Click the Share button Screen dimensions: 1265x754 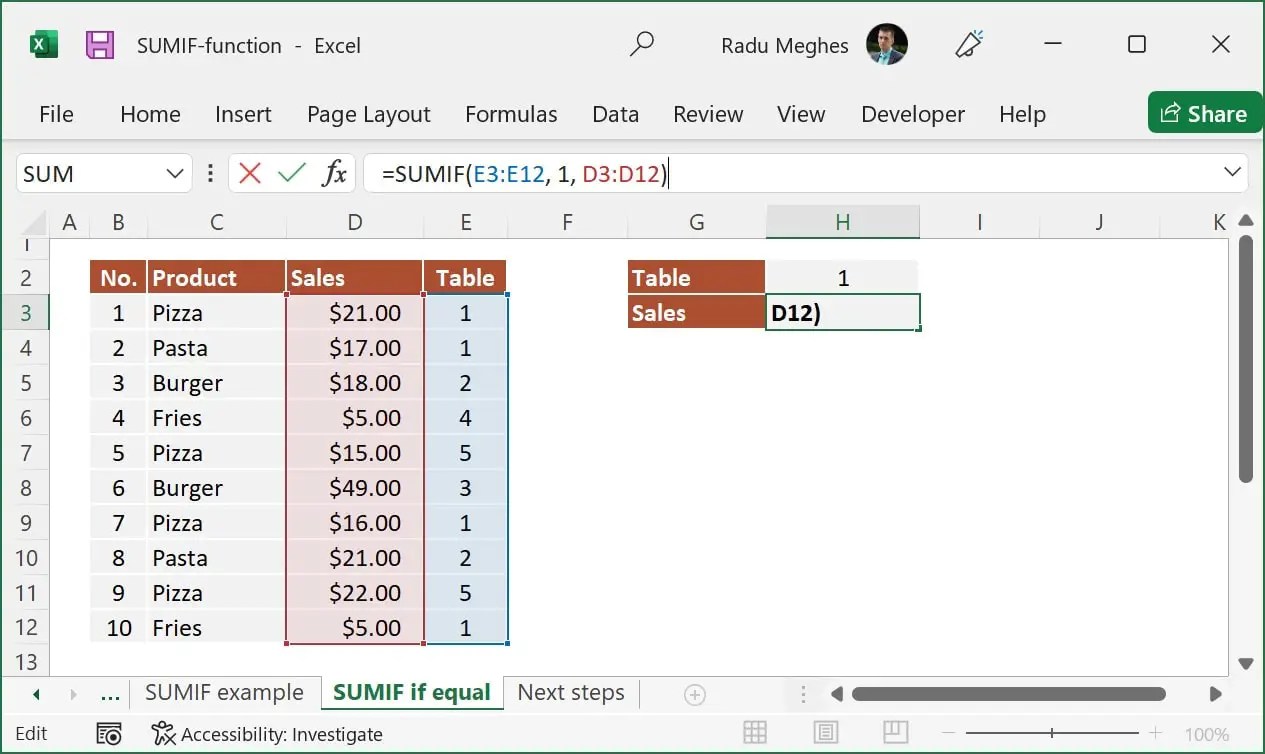pyautogui.click(x=1204, y=112)
